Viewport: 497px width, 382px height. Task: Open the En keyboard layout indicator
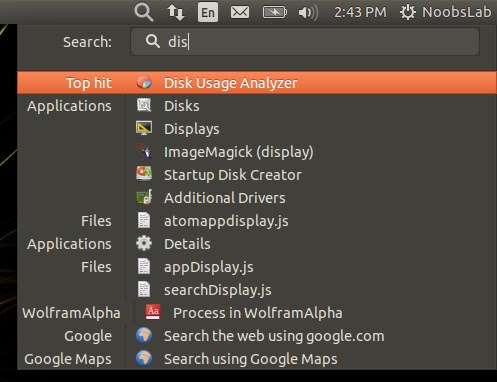coord(208,12)
